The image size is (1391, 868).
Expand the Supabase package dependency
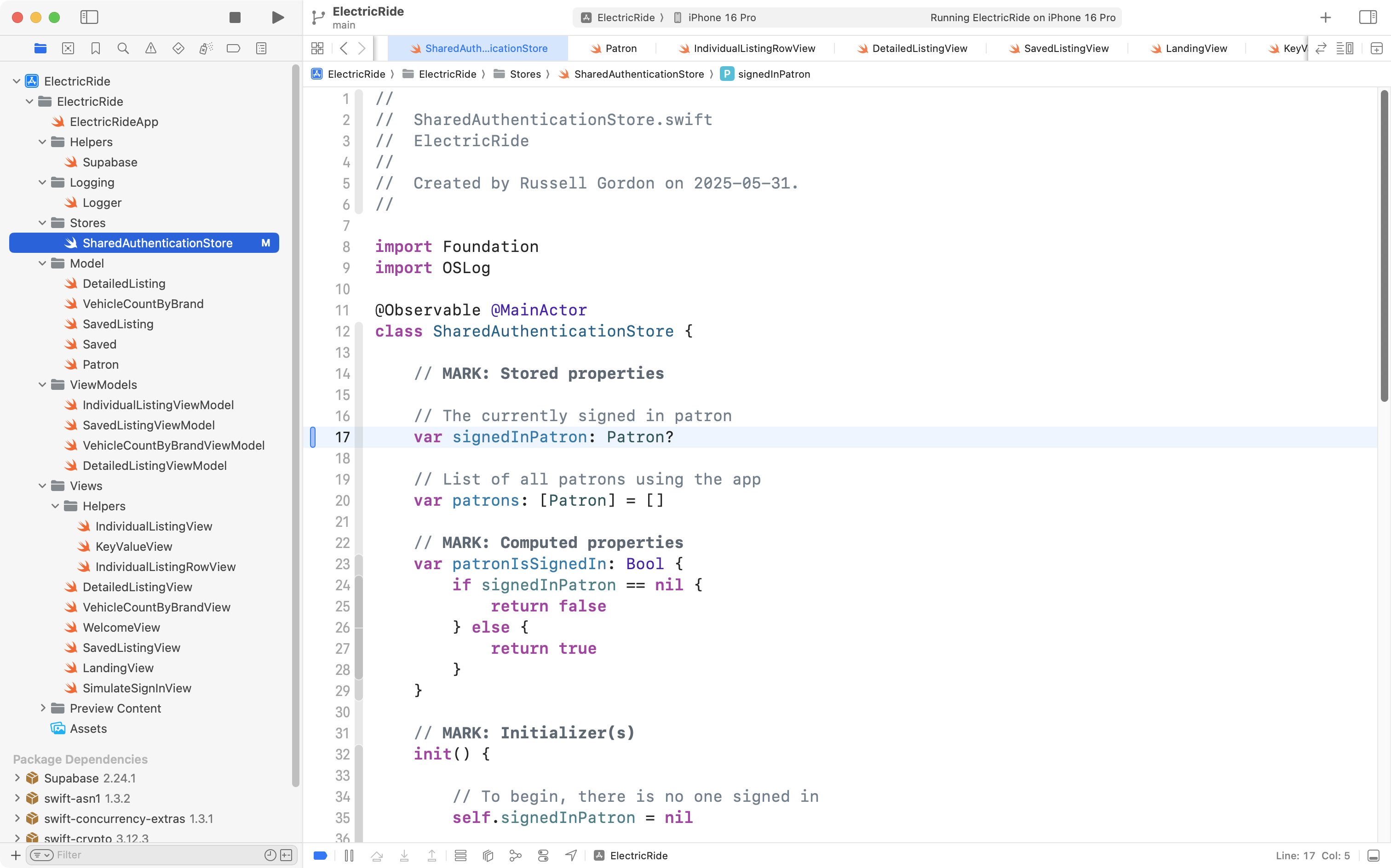click(x=17, y=778)
